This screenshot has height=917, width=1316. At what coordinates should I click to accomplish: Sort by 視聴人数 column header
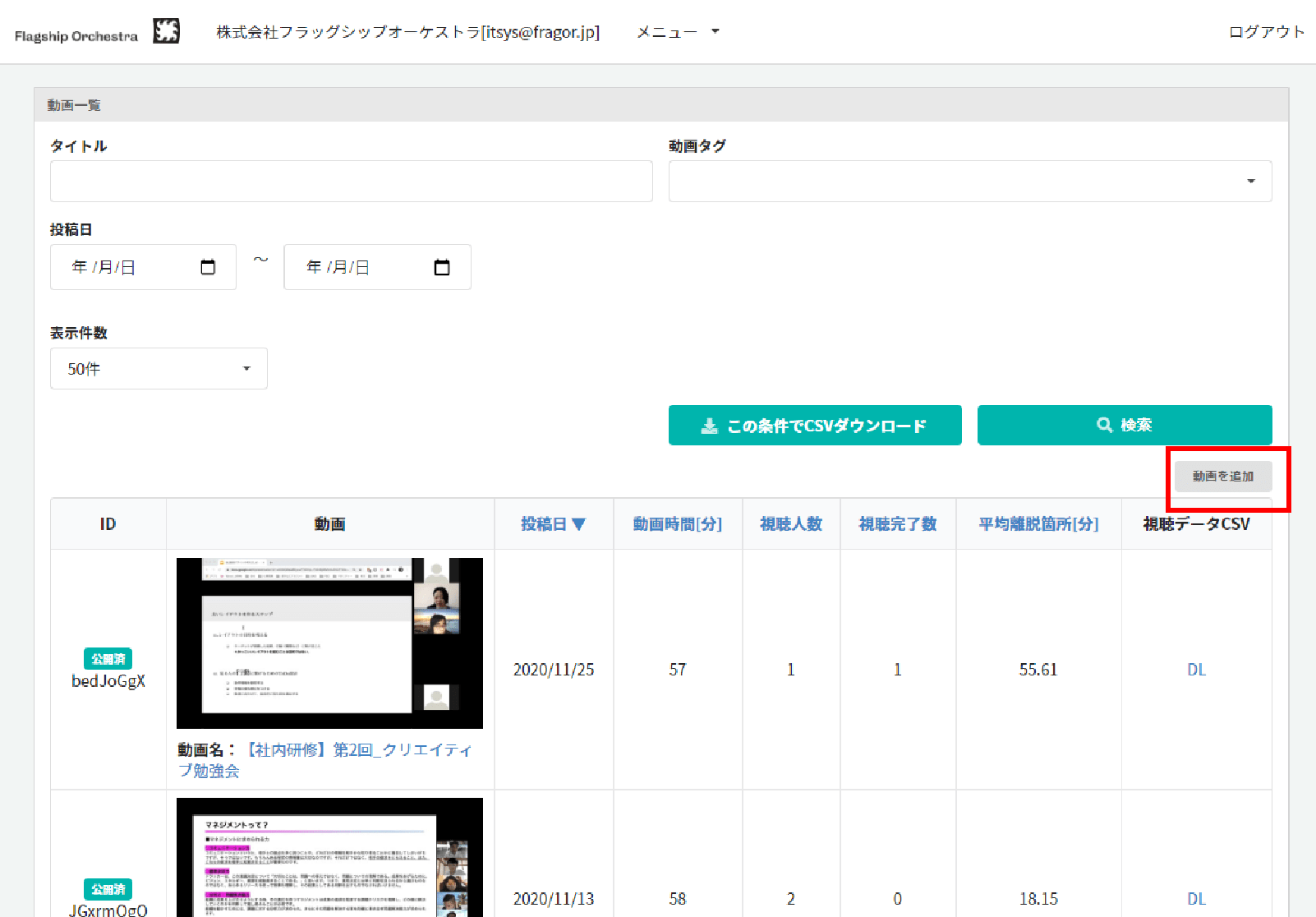click(x=790, y=524)
